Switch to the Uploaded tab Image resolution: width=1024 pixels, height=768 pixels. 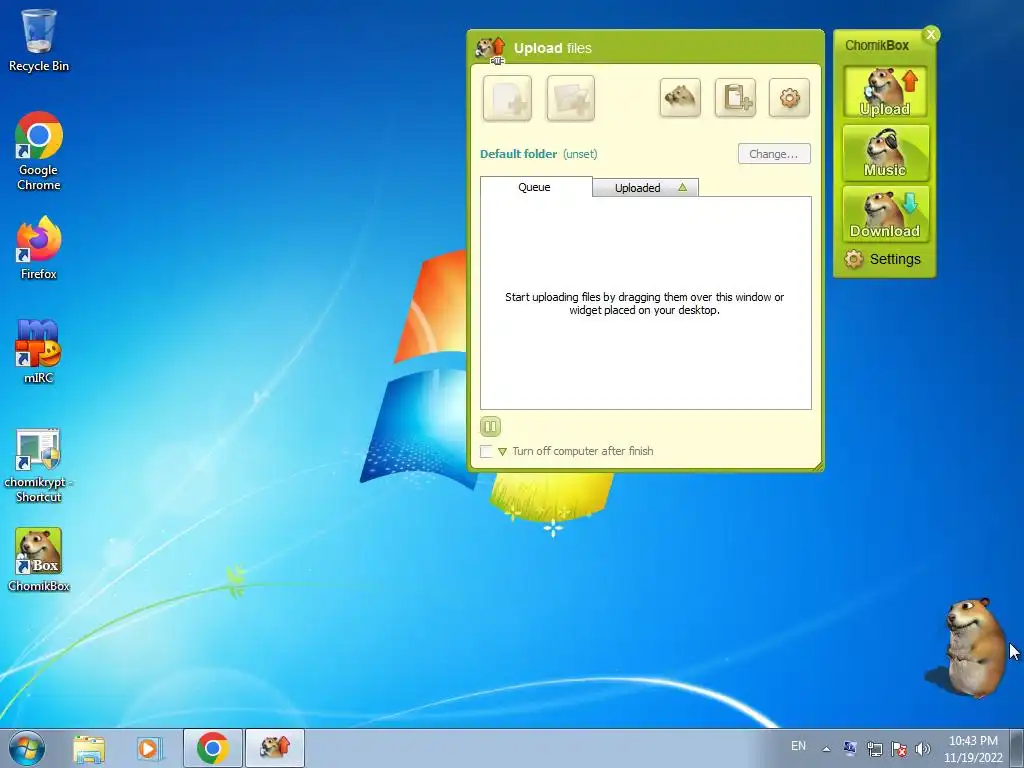pyautogui.click(x=645, y=187)
